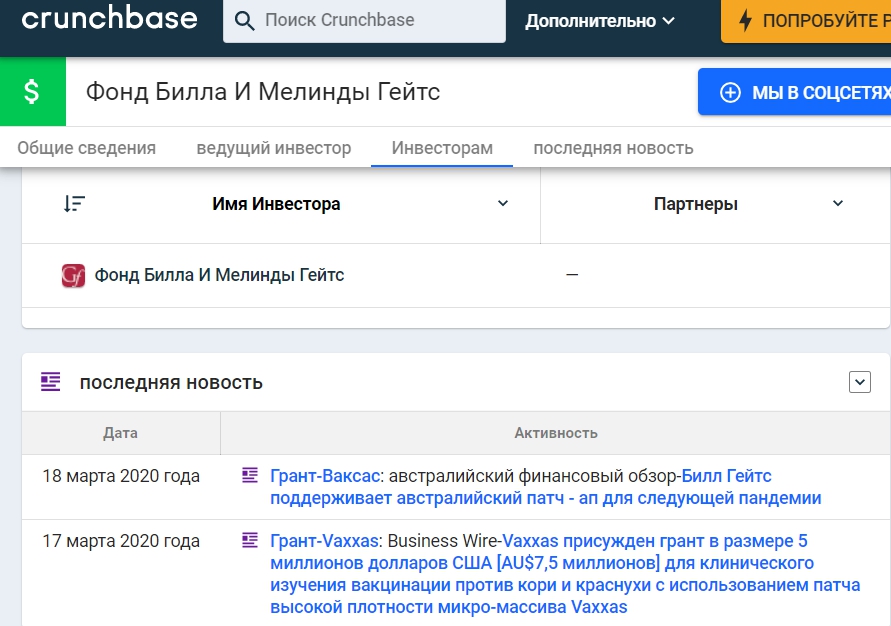The image size is (891, 626).
Task: Open the последняя новость tab
Action: [613, 148]
